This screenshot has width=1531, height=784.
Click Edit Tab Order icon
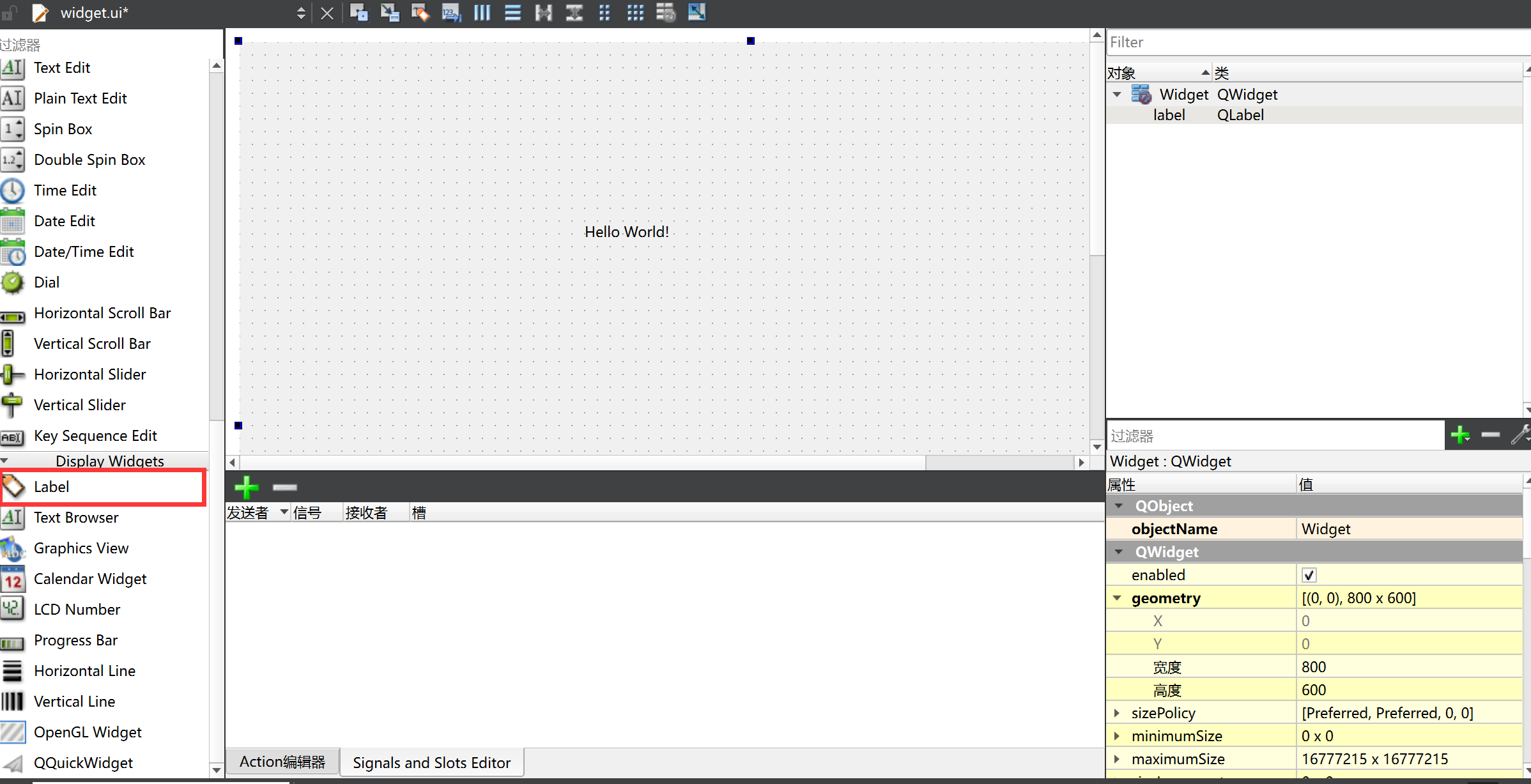[451, 13]
